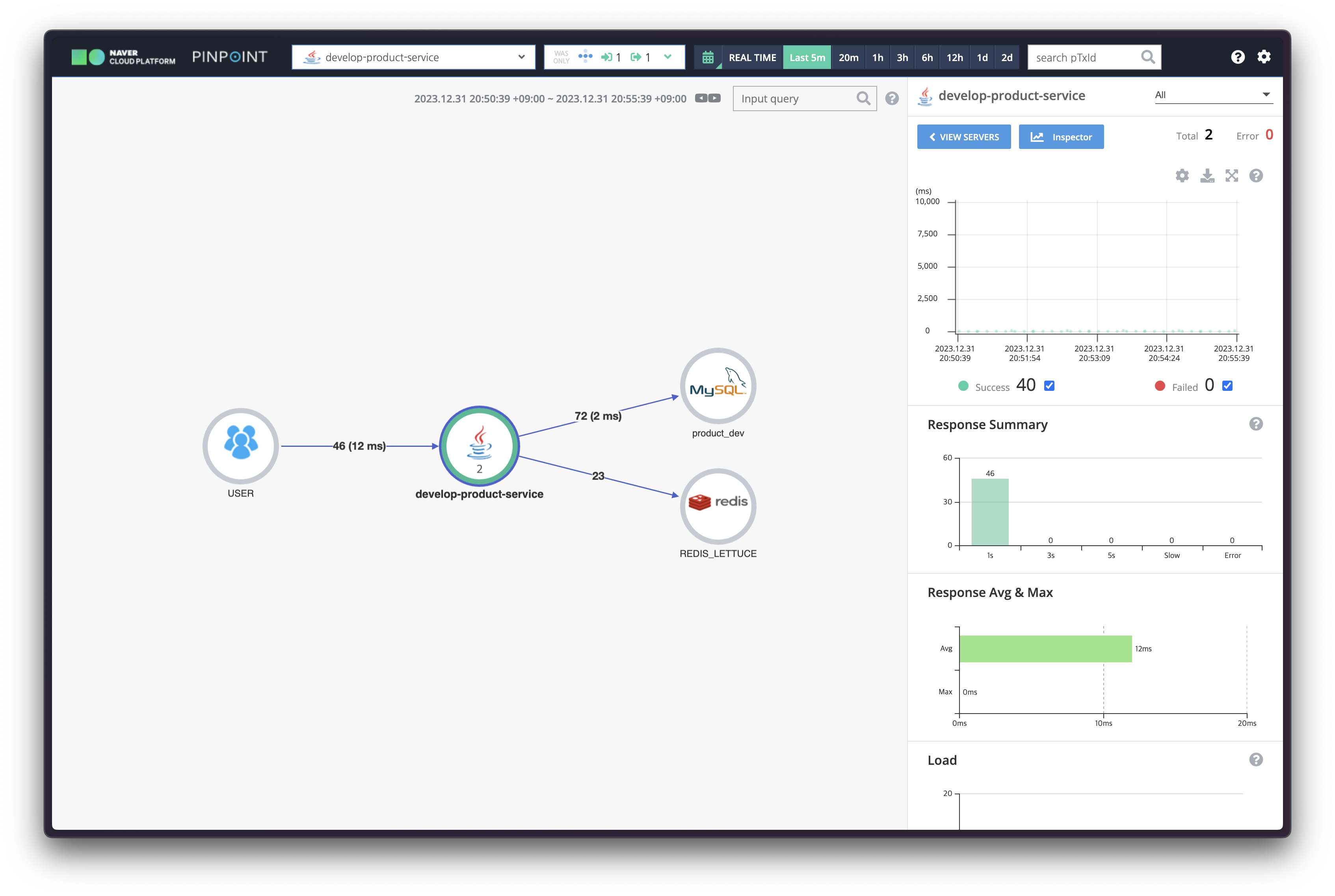Open help from top-right question icon

(x=1237, y=57)
